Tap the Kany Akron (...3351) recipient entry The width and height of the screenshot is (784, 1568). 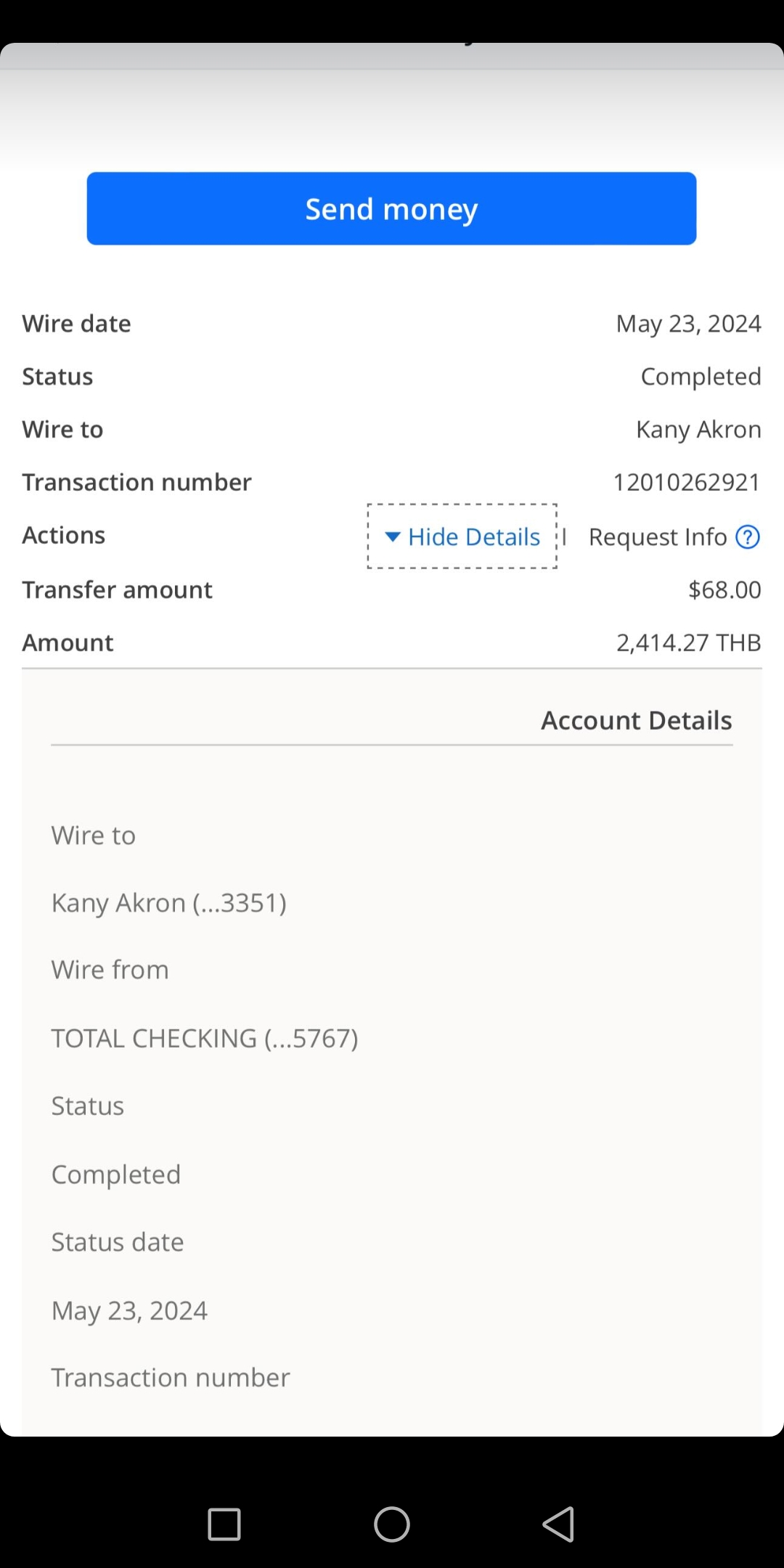169,902
